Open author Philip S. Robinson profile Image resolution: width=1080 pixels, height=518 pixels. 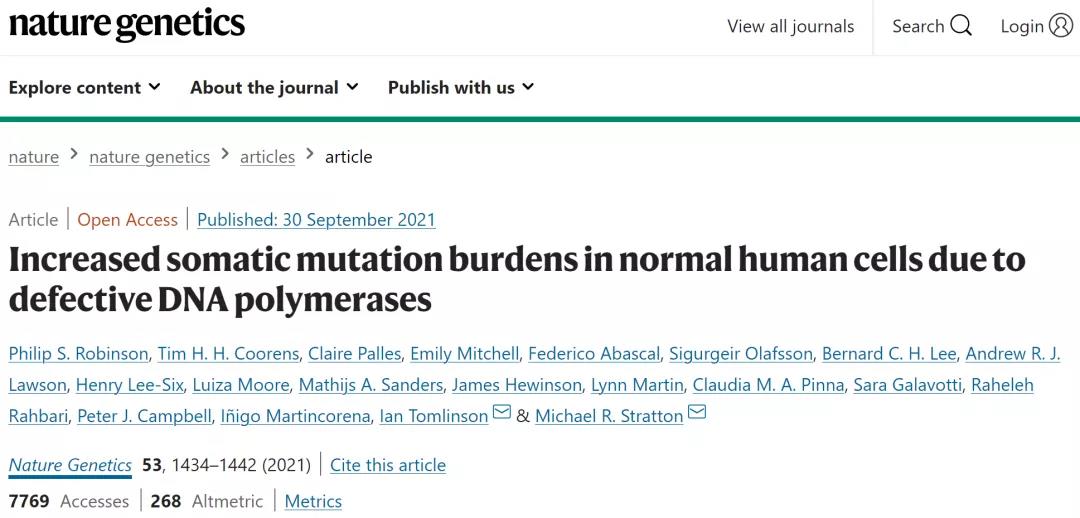pyautogui.click(x=79, y=354)
